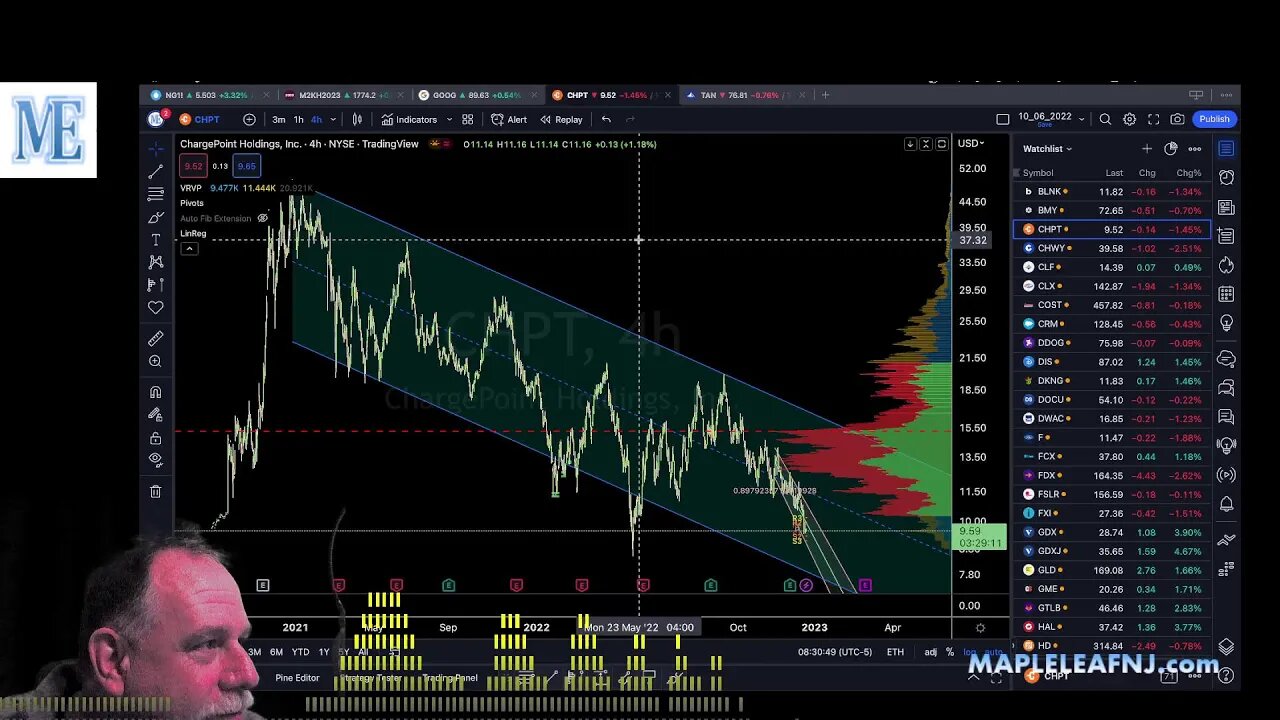Select the text annotation tool
1280x720 pixels.
tap(155, 240)
